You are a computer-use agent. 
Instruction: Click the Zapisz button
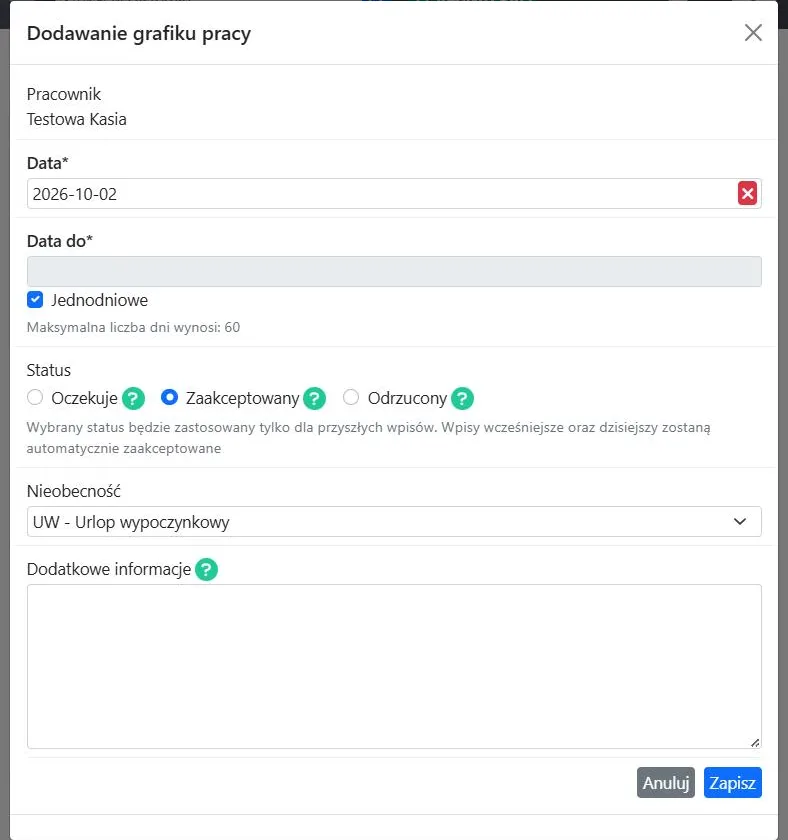732,783
